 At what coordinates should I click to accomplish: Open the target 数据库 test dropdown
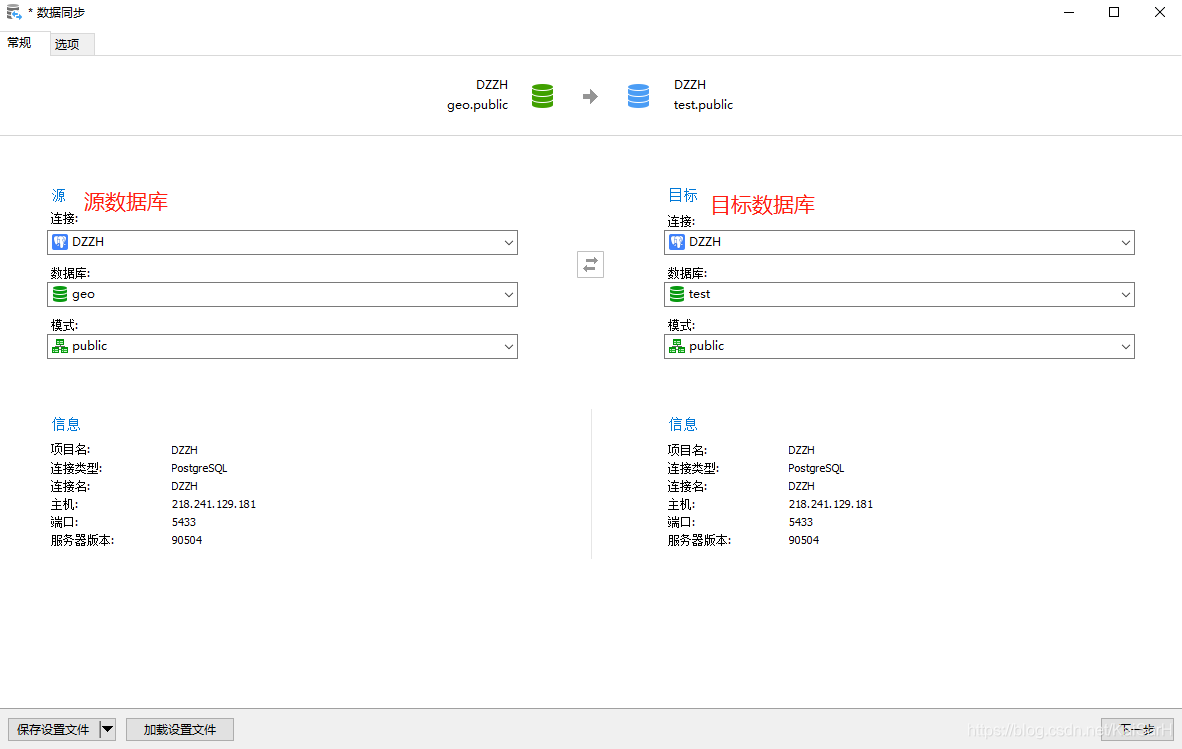click(x=1125, y=294)
